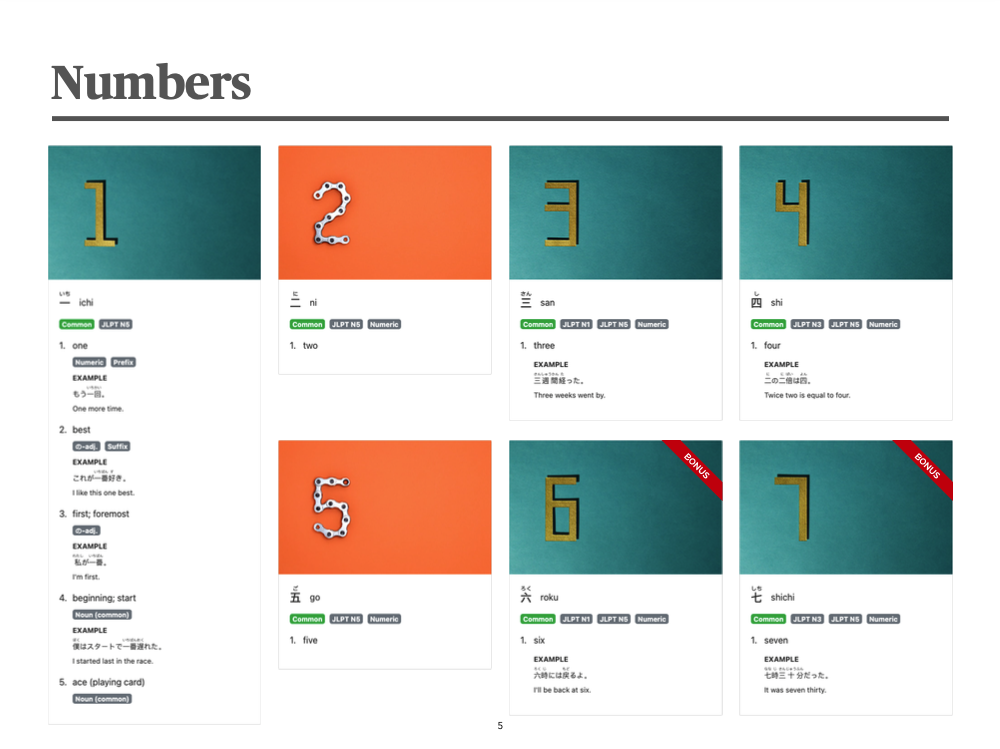The width and height of the screenshot is (1000, 749).
Task: Click the BONUS ribbon on the 7 card
Action: point(926,466)
